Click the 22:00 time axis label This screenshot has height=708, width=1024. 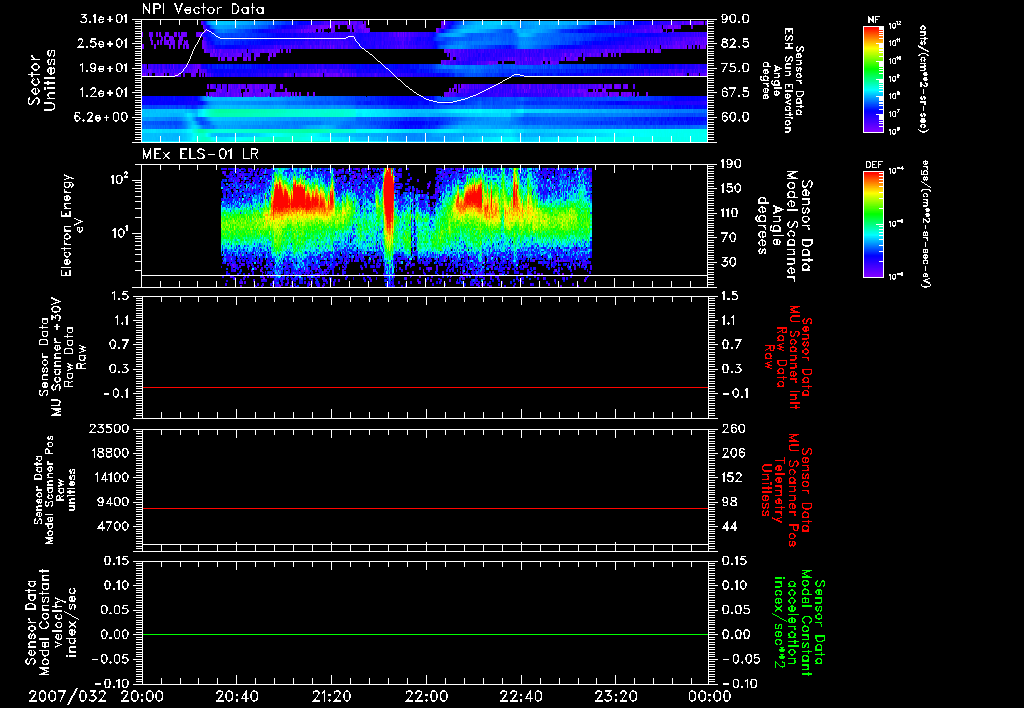tap(426, 695)
